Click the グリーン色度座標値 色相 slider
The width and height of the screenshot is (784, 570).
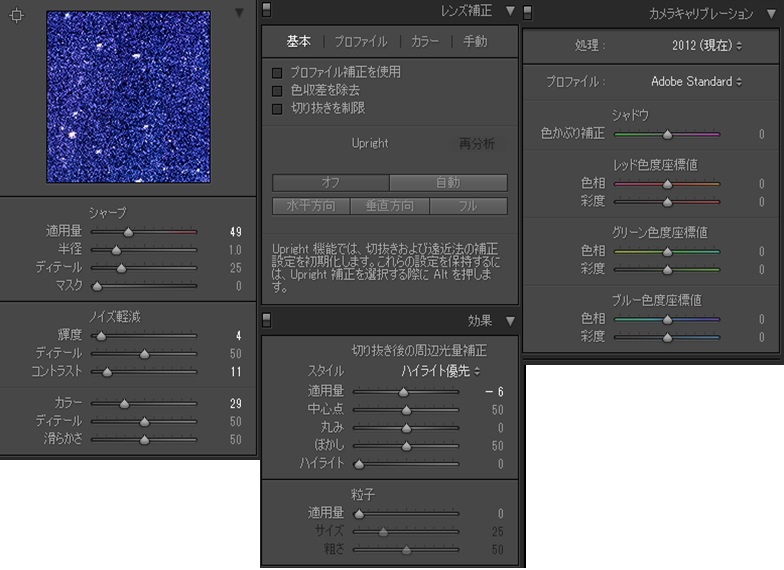pos(667,252)
